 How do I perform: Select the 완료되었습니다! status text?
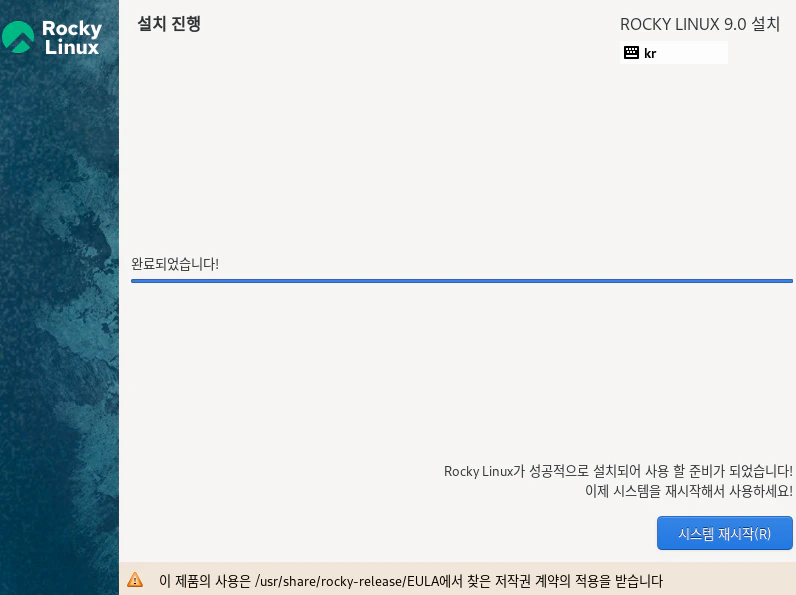[175, 264]
